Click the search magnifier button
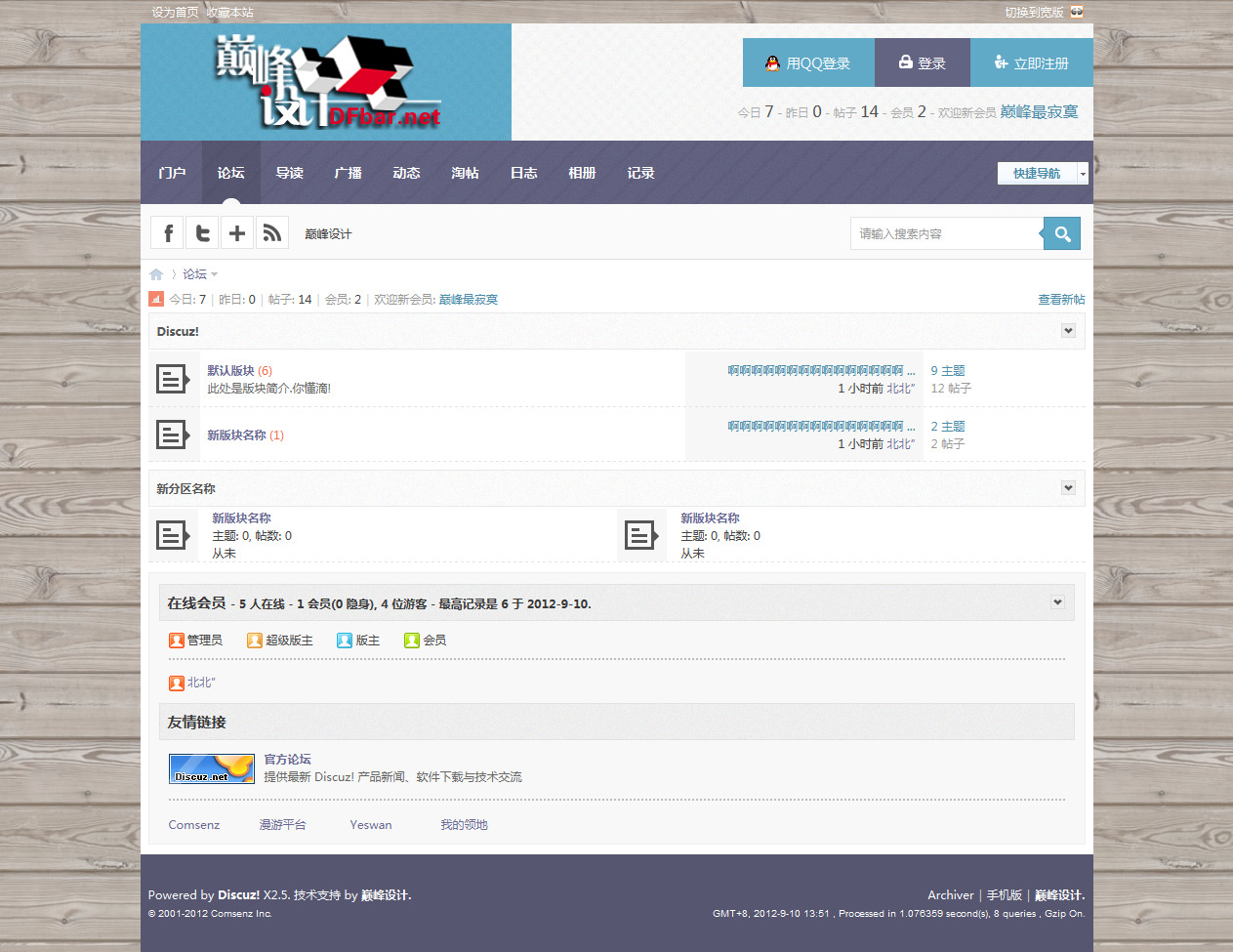 (1062, 233)
